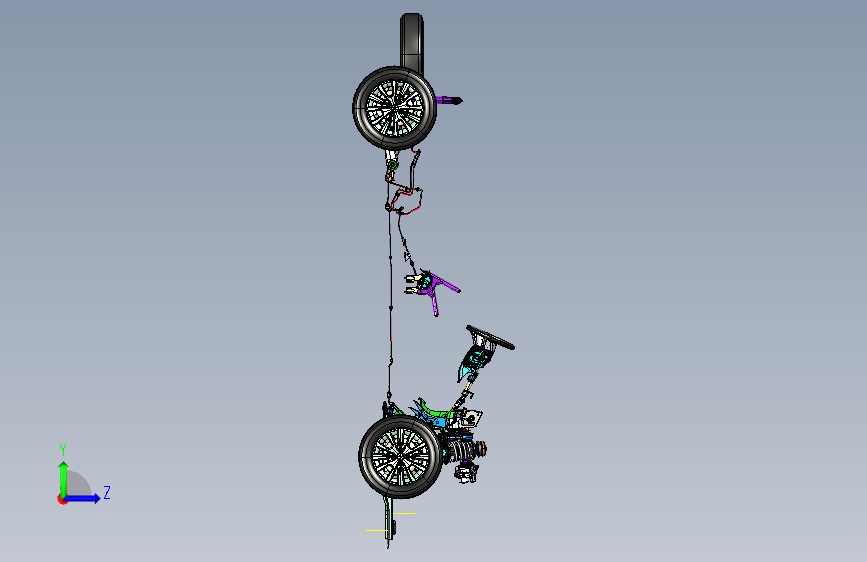Select the lower alloy wheel in the model
Image resolution: width=867 pixels, height=562 pixels.
pos(400,457)
